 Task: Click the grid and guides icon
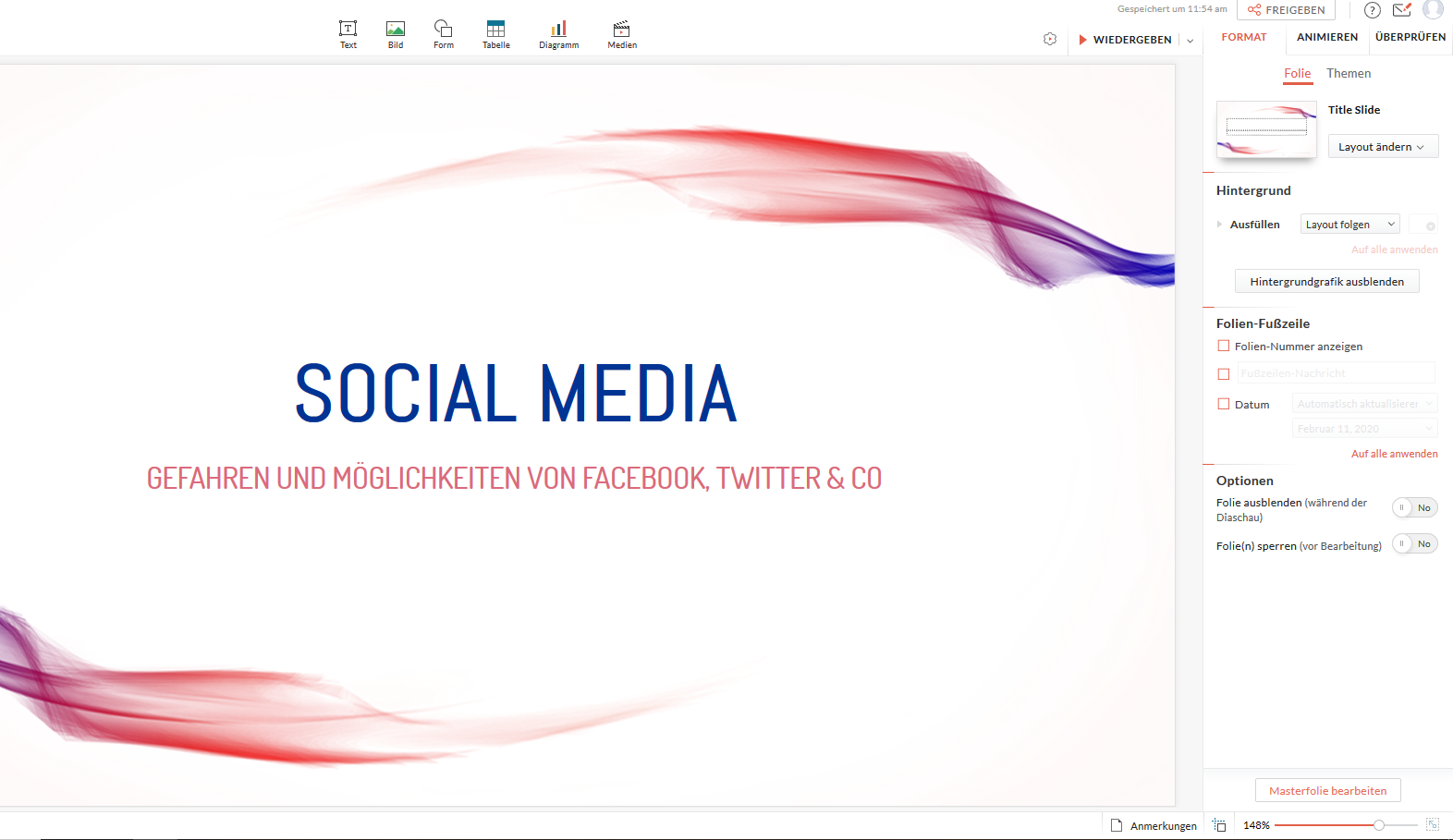(x=1219, y=825)
